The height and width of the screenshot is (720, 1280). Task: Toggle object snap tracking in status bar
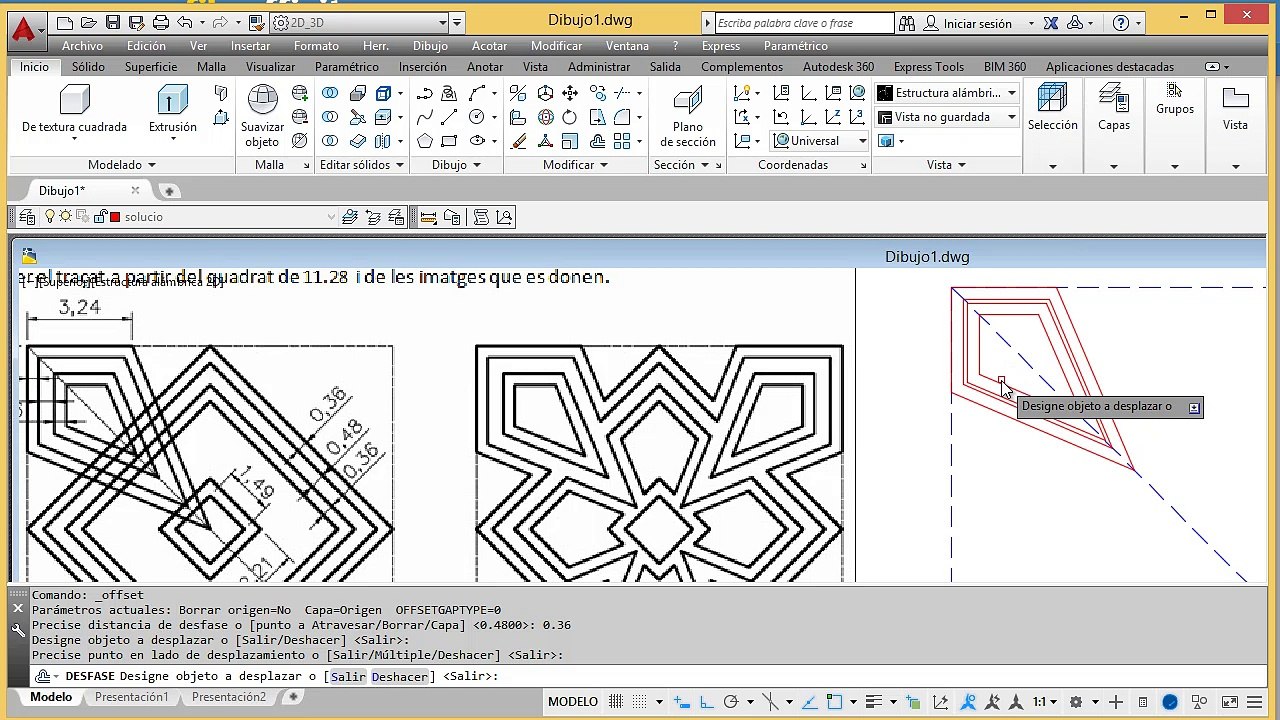click(809, 702)
